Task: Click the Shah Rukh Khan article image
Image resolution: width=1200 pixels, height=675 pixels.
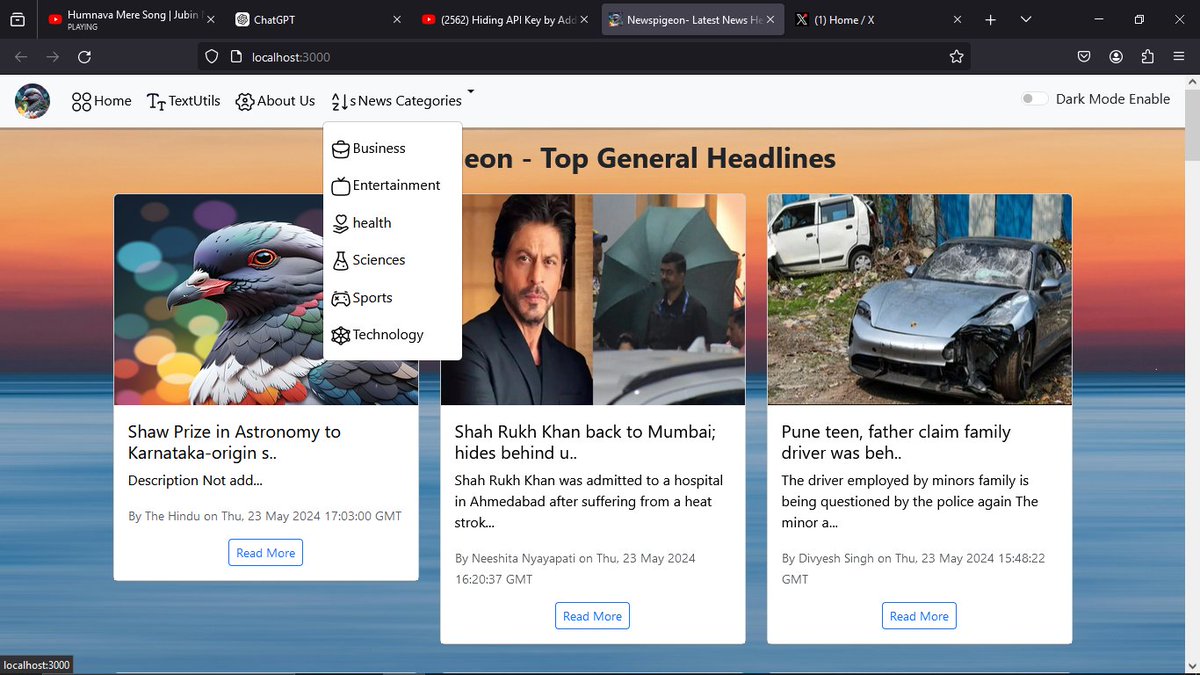Action: 593,300
